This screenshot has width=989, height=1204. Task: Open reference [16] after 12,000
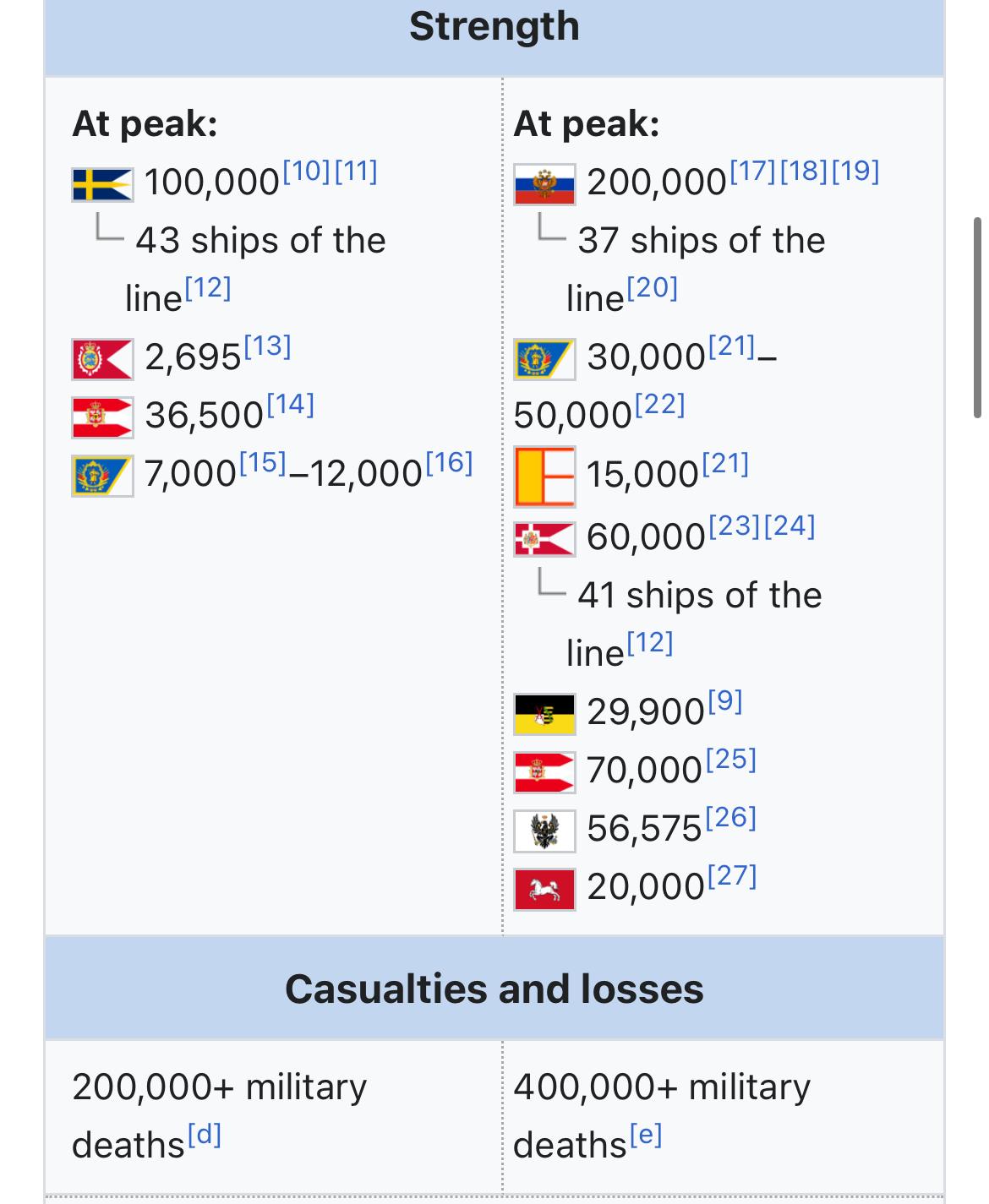point(449,462)
